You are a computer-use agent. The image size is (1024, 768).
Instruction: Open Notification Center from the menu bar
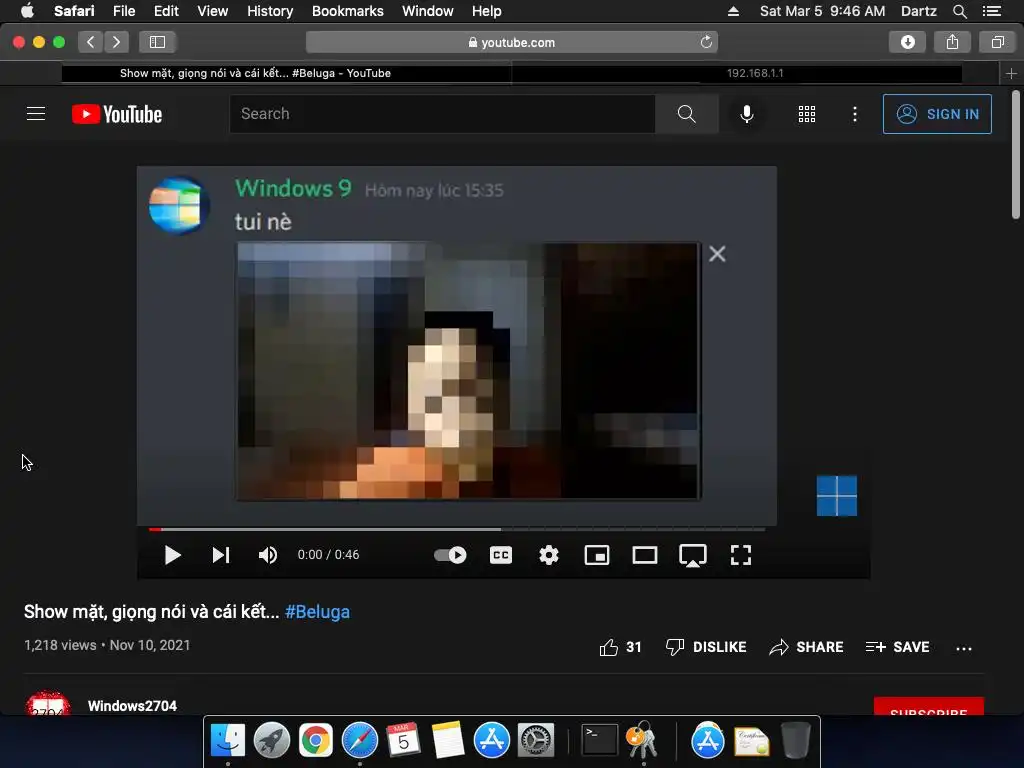(992, 11)
